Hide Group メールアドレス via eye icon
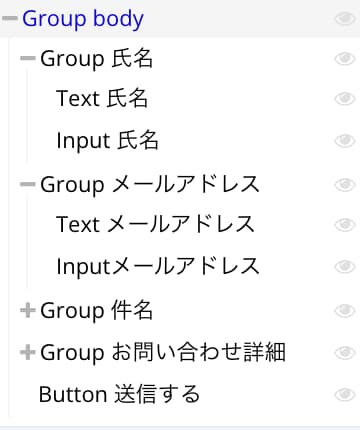360x430 pixels. (x=345, y=184)
